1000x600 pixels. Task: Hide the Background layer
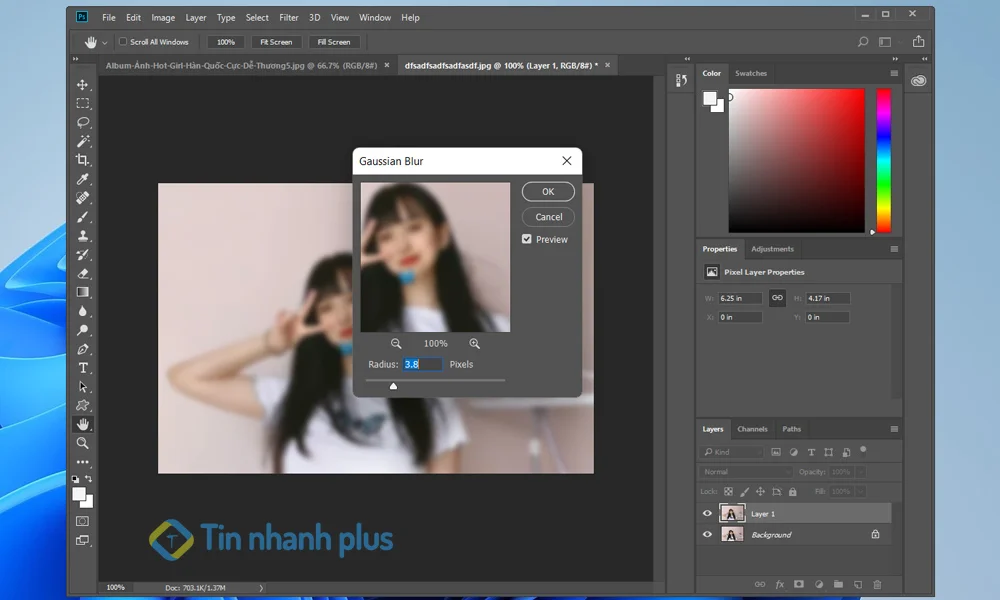707,534
